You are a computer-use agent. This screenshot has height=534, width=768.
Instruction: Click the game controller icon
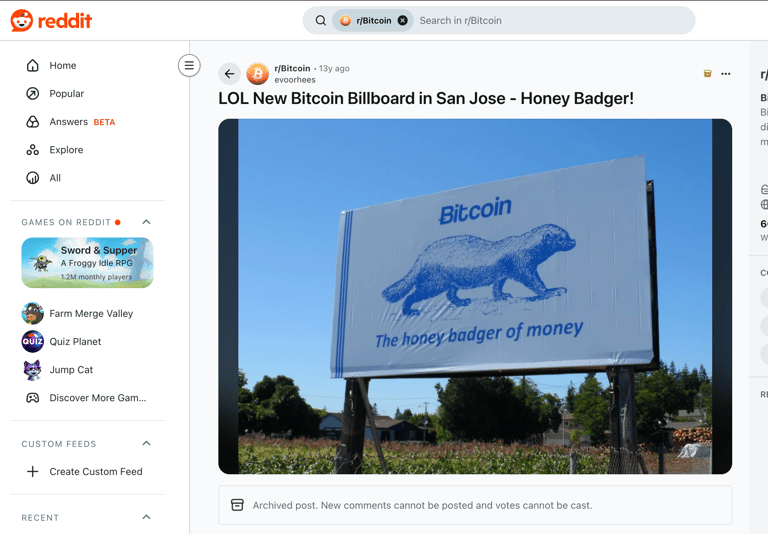33,398
